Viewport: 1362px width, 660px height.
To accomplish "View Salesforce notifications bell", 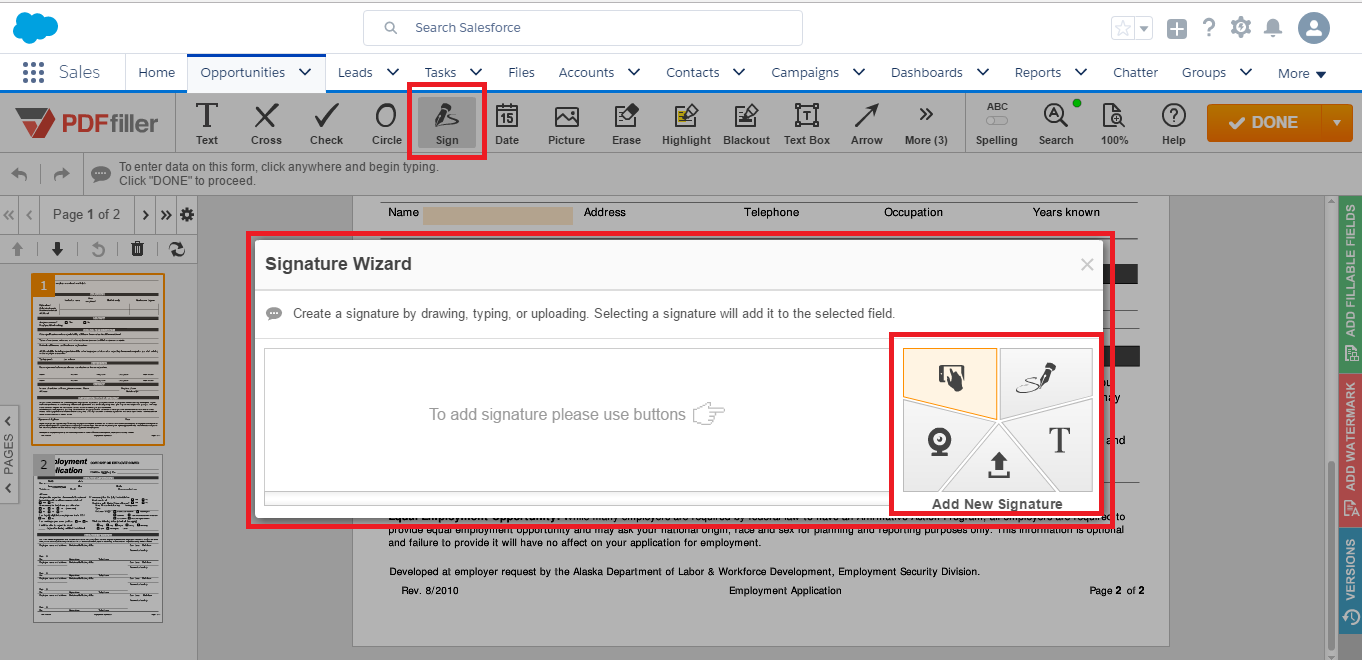I will click(1273, 28).
